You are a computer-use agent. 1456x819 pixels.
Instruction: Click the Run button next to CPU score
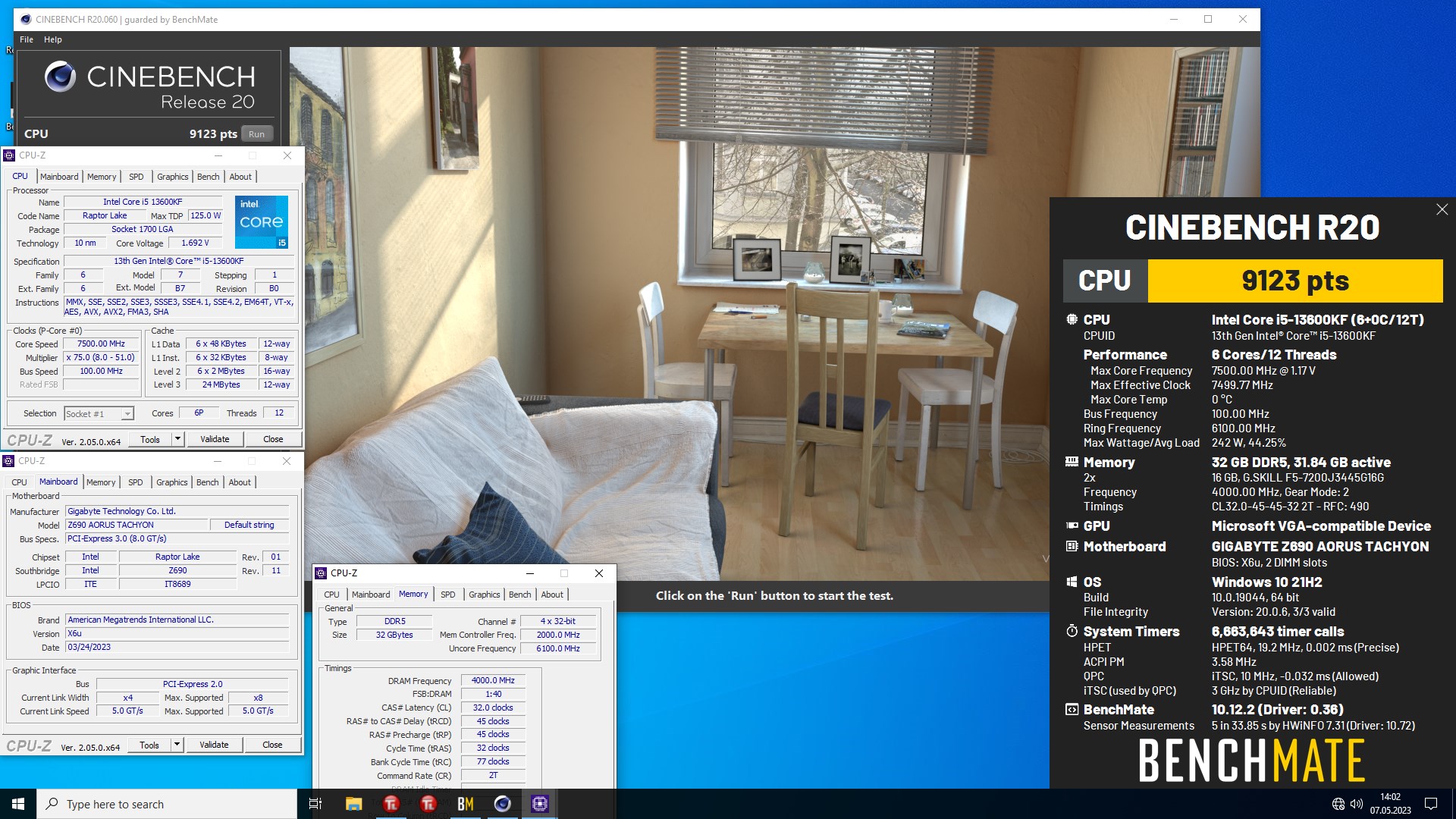[257, 134]
